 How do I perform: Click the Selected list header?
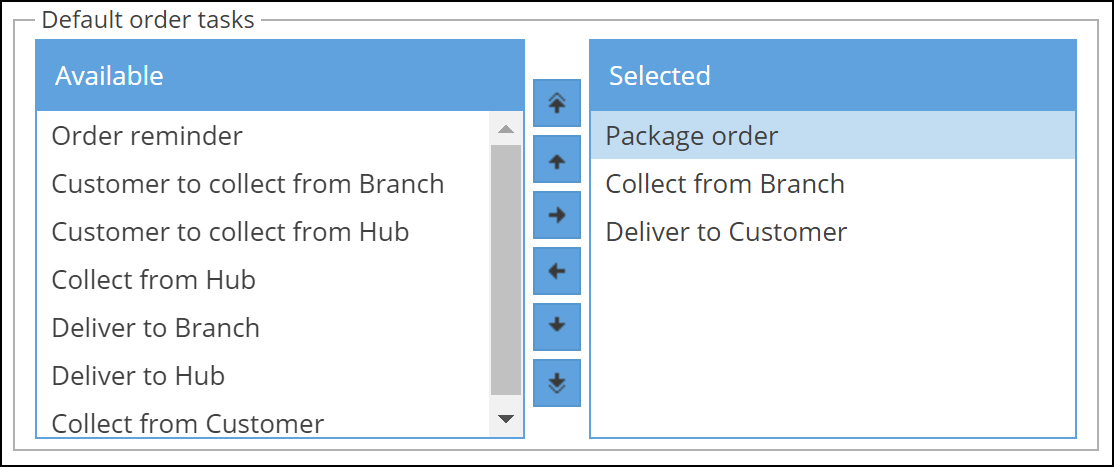pos(832,75)
